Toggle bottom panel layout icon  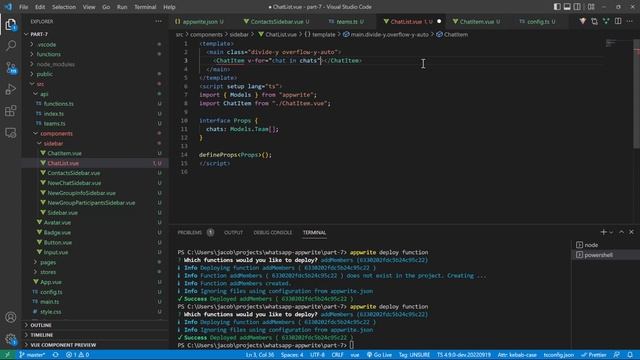567,7
